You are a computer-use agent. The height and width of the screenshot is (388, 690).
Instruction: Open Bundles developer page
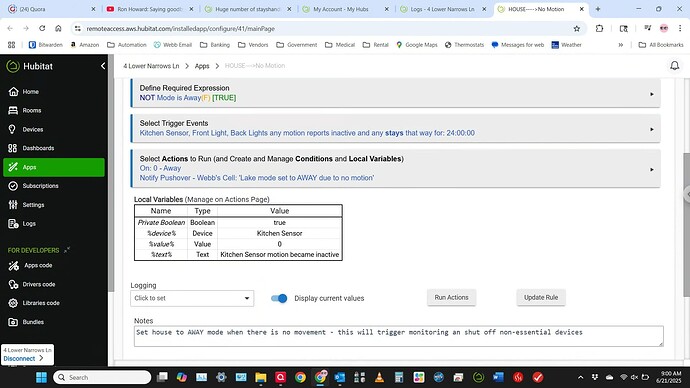pyautogui.click(x=26, y=322)
